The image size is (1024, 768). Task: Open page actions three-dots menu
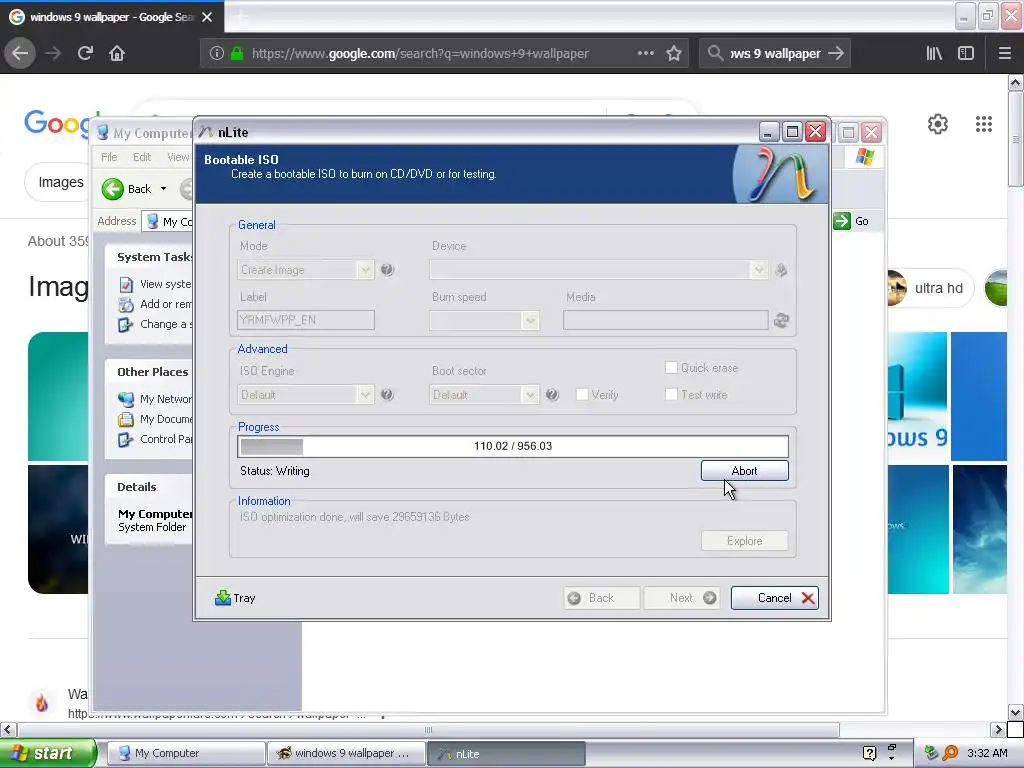coord(645,53)
